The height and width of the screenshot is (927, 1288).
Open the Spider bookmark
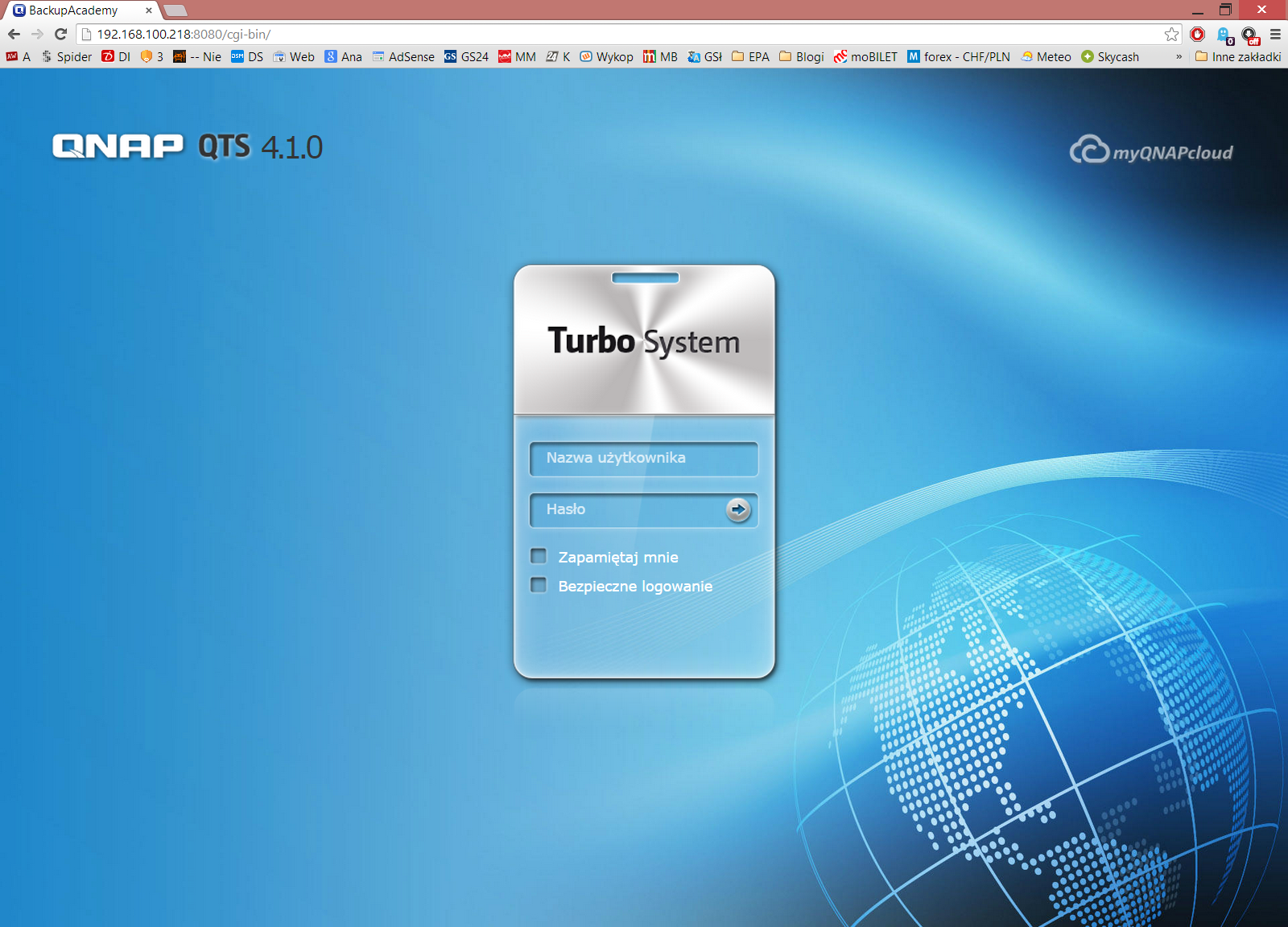[66, 56]
